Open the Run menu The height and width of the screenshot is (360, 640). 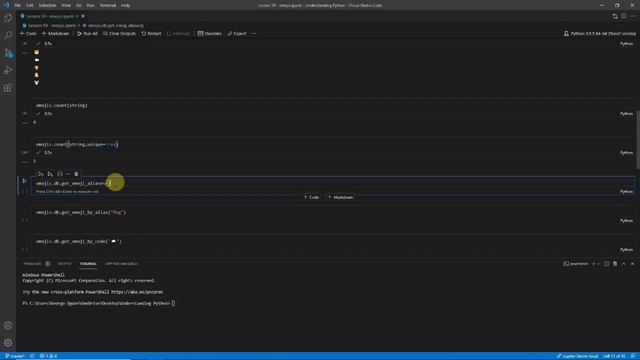click(x=91, y=5)
